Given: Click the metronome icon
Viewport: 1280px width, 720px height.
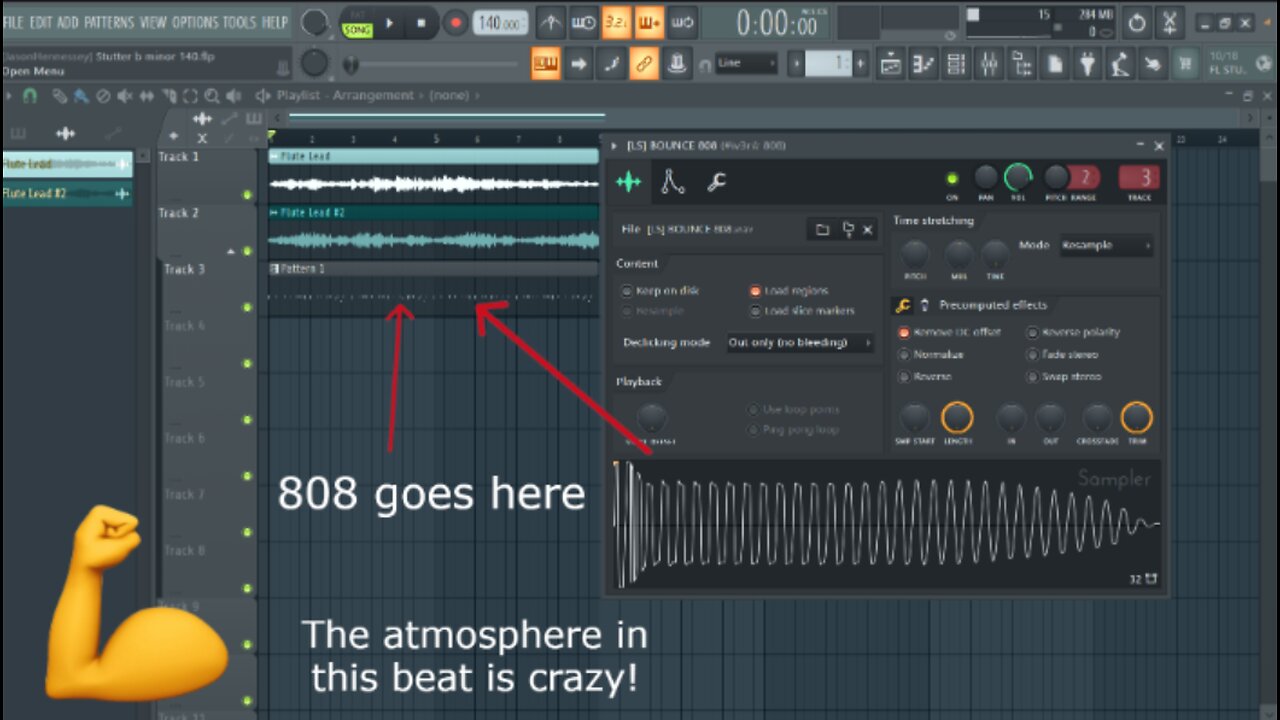Looking at the screenshot, I should point(551,22).
